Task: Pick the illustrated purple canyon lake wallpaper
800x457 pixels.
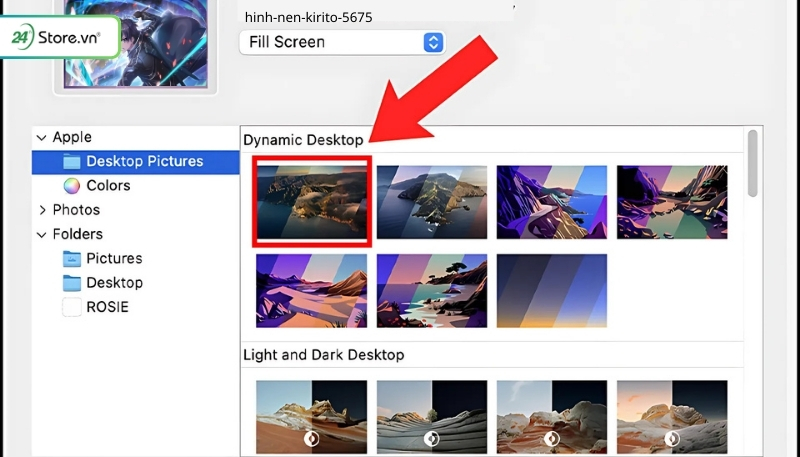Action: point(672,201)
